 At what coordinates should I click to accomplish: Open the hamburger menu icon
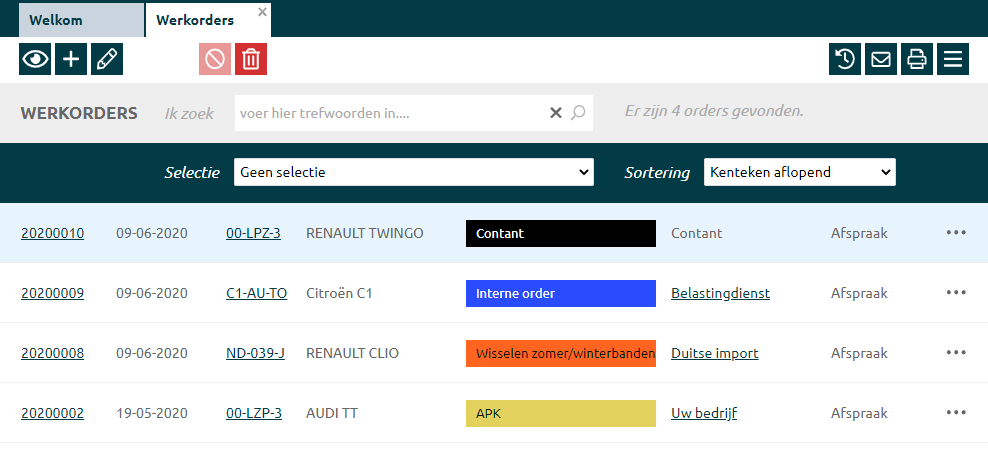coord(952,59)
